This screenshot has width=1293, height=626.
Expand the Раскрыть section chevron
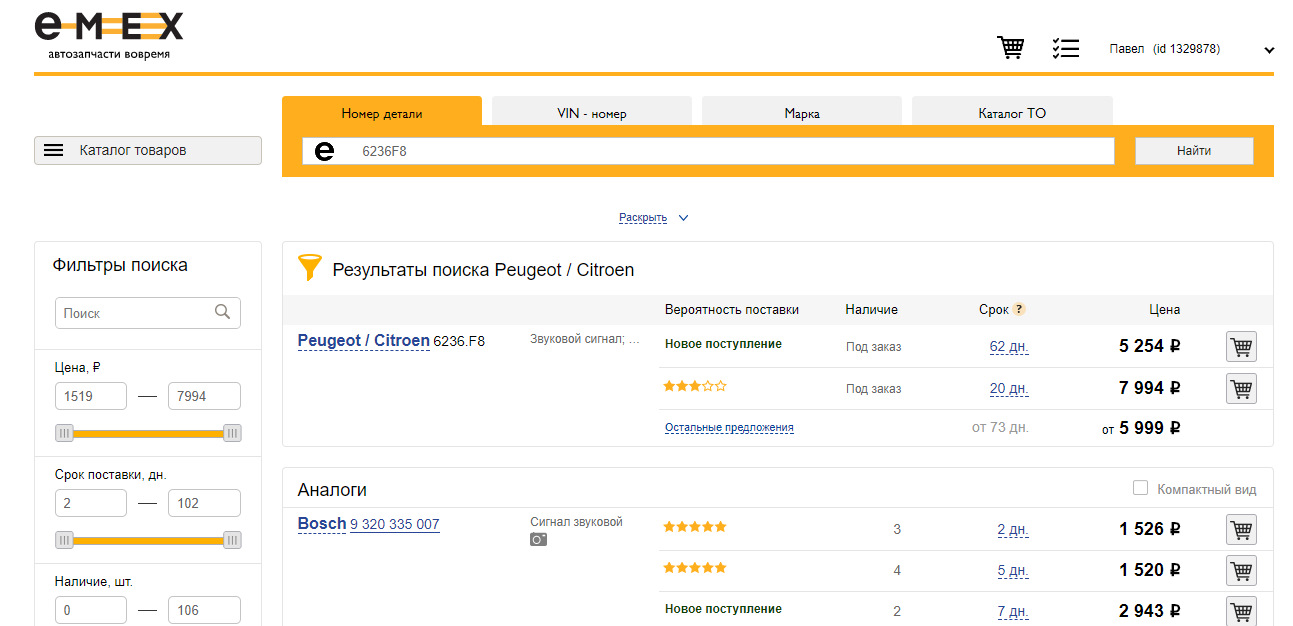[683, 218]
